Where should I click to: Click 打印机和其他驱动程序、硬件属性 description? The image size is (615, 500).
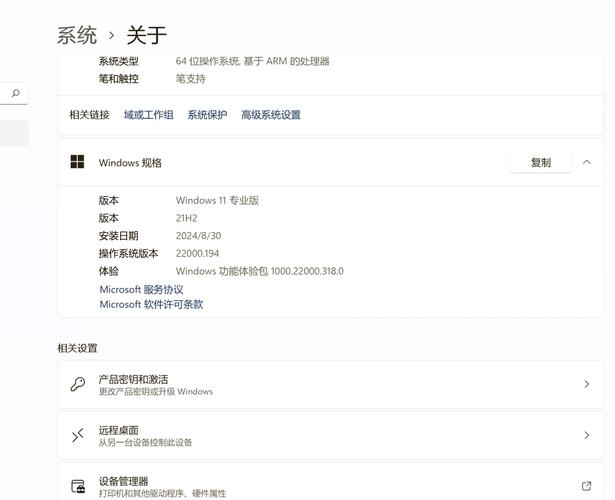click(x=162, y=493)
